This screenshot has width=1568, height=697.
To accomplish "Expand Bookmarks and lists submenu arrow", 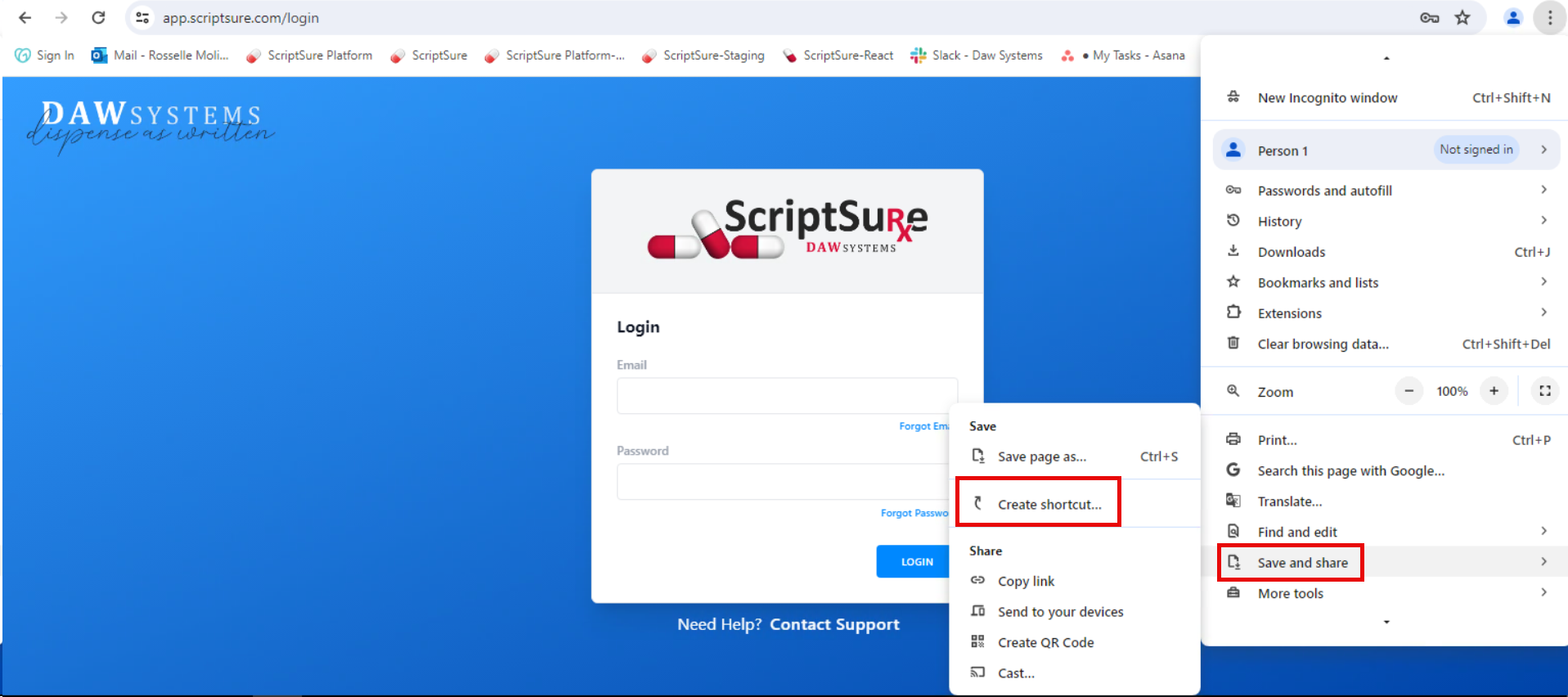I will 1543,281.
